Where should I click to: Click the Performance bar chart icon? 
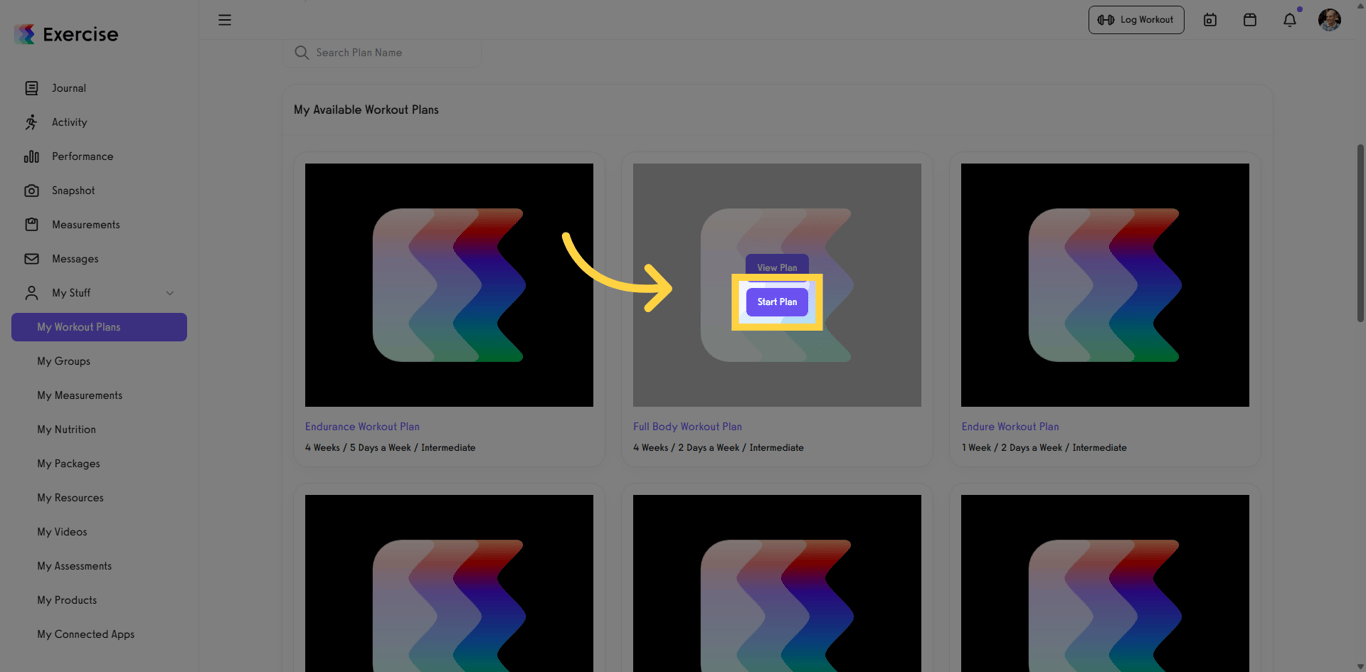pos(32,156)
